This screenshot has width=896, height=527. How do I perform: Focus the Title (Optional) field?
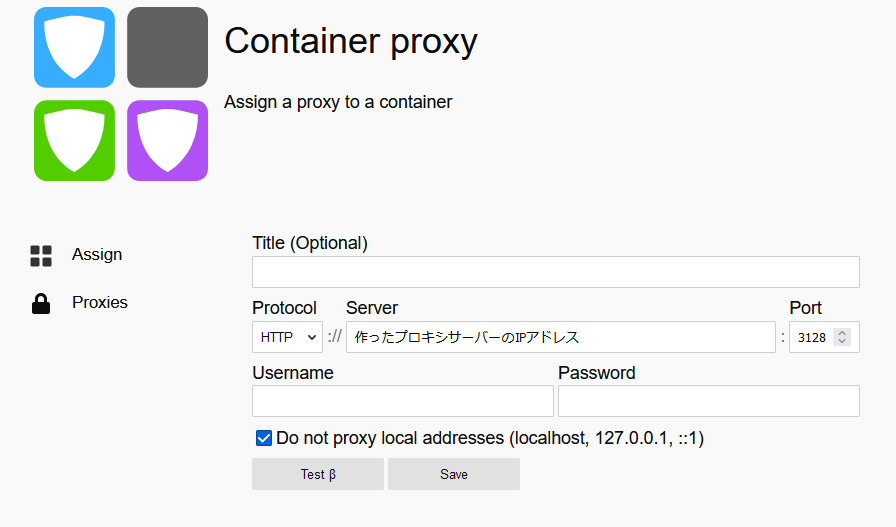[x=555, y=272]
